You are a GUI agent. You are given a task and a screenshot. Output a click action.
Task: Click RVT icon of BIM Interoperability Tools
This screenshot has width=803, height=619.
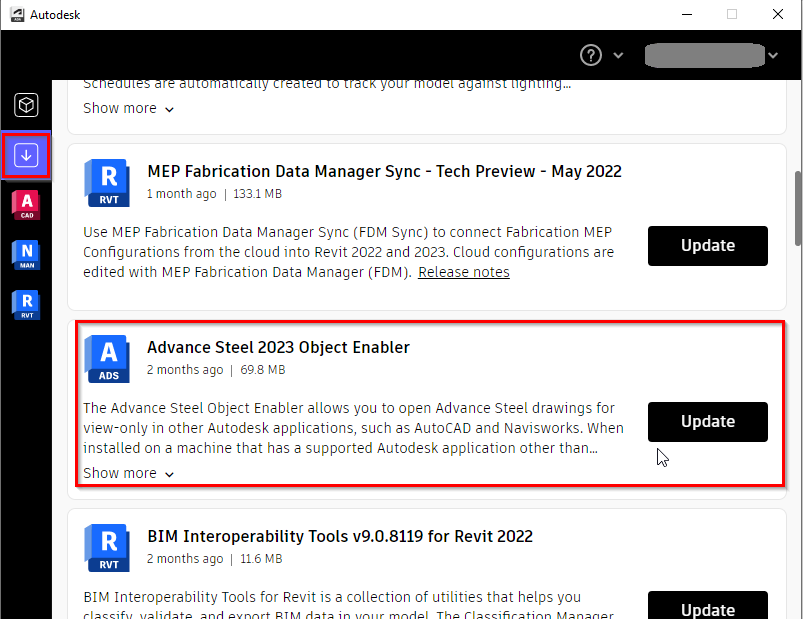tap(107, 548)
